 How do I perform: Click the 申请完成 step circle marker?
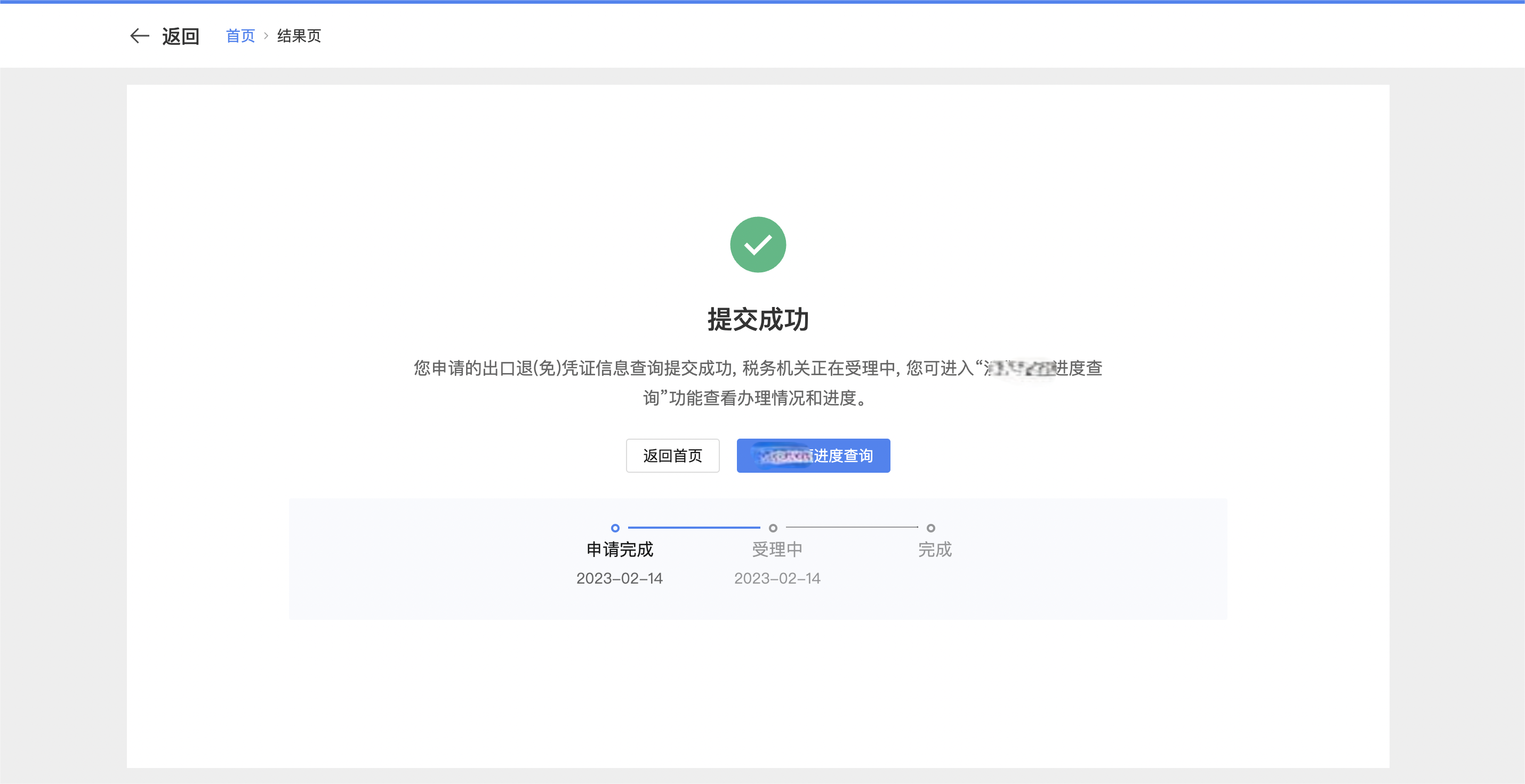click(x=615, y=528)
